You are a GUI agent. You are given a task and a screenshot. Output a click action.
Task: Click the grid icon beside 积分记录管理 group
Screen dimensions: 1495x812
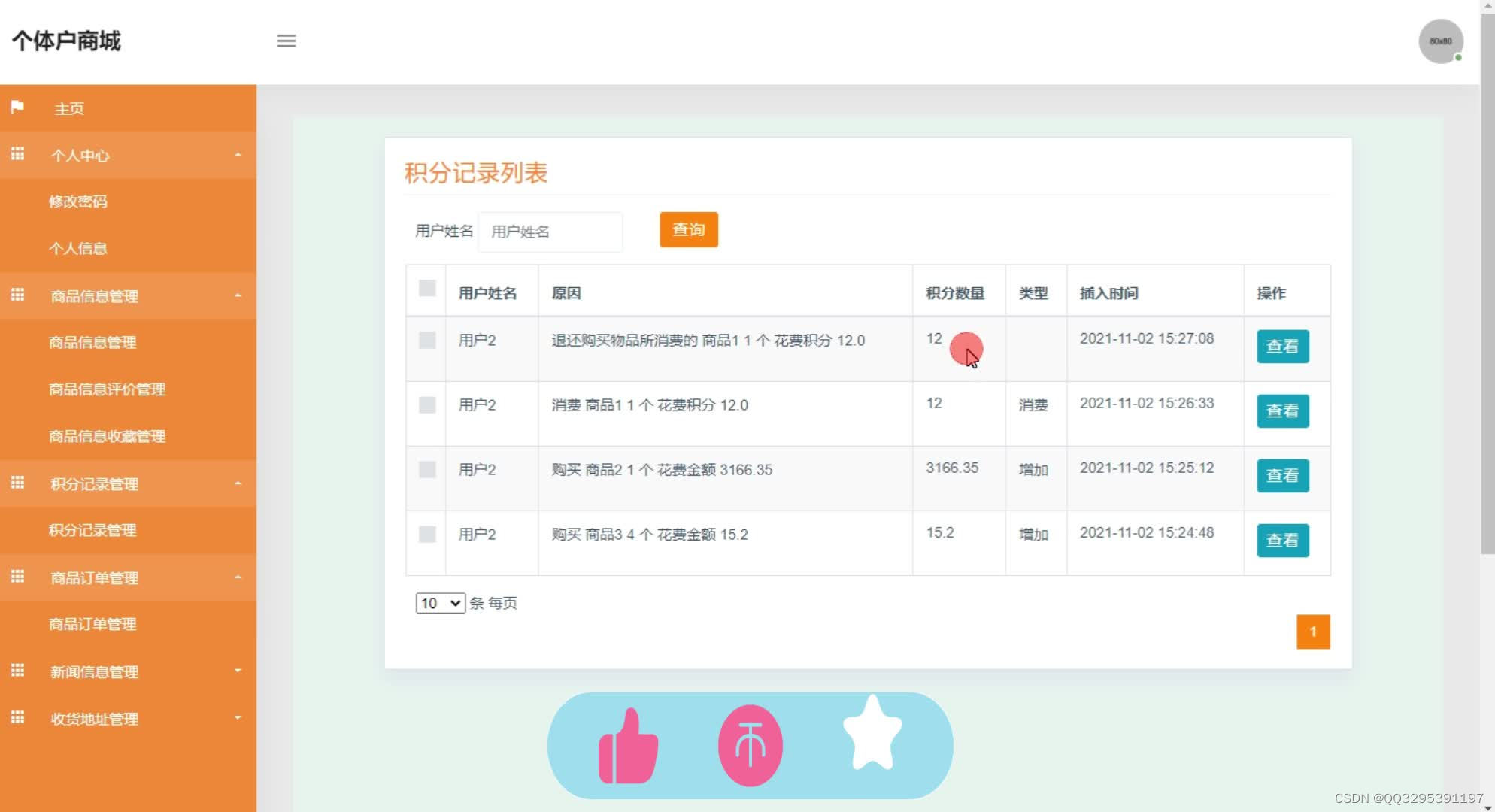pos(17,483)
